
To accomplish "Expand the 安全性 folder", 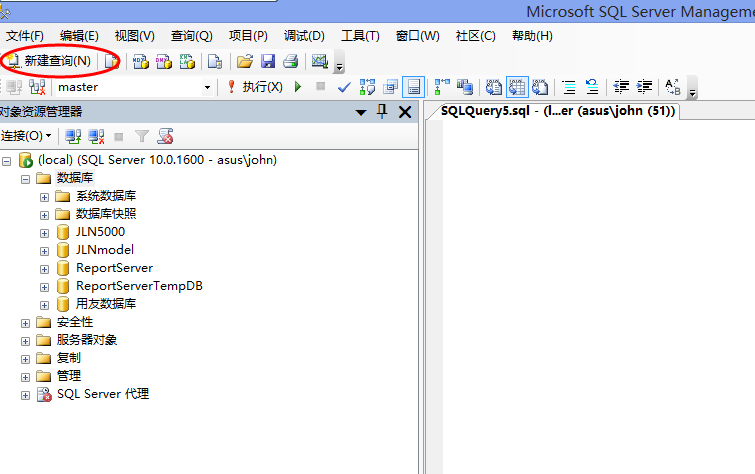I will click(26, 323).
